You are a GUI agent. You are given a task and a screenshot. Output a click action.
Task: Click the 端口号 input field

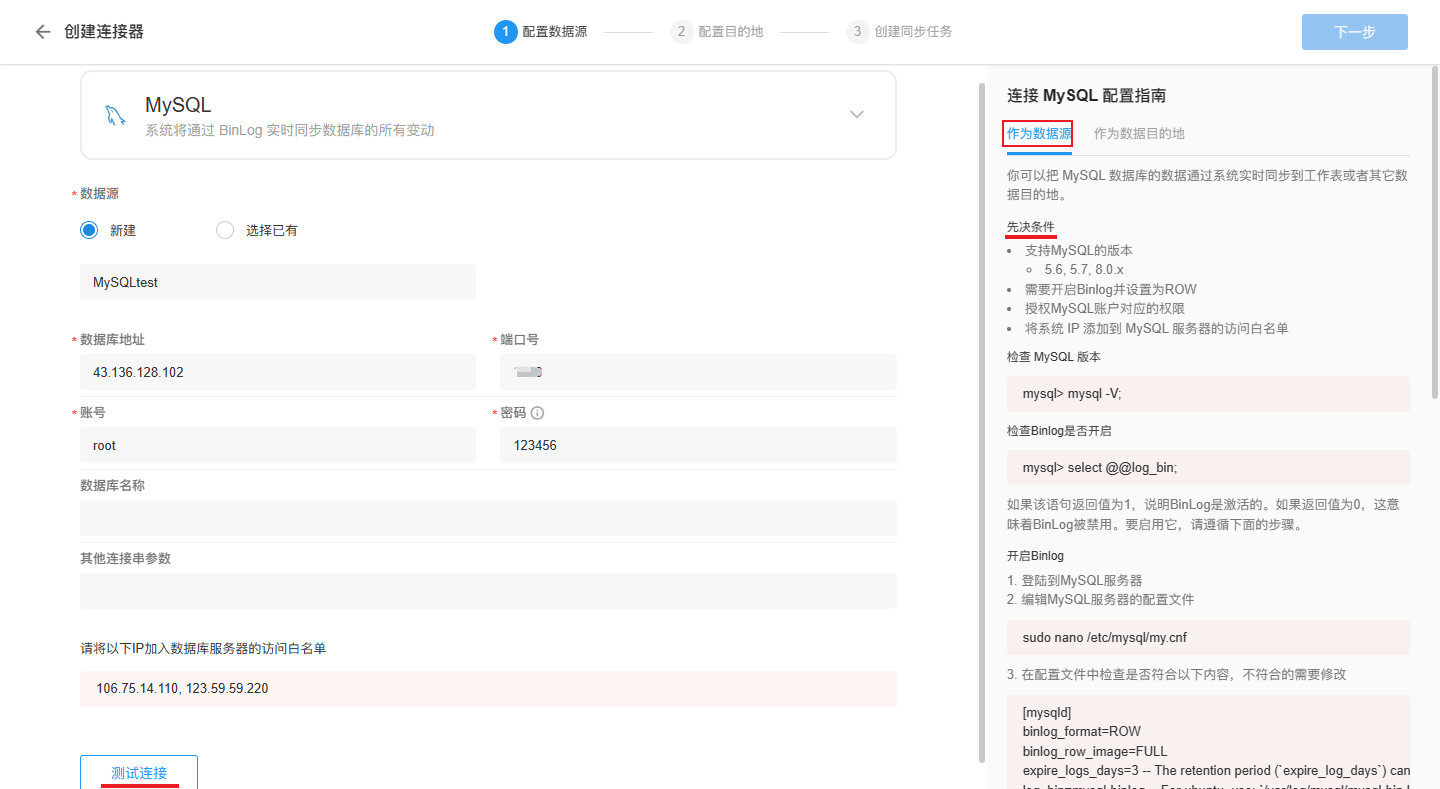click(698, 372)
